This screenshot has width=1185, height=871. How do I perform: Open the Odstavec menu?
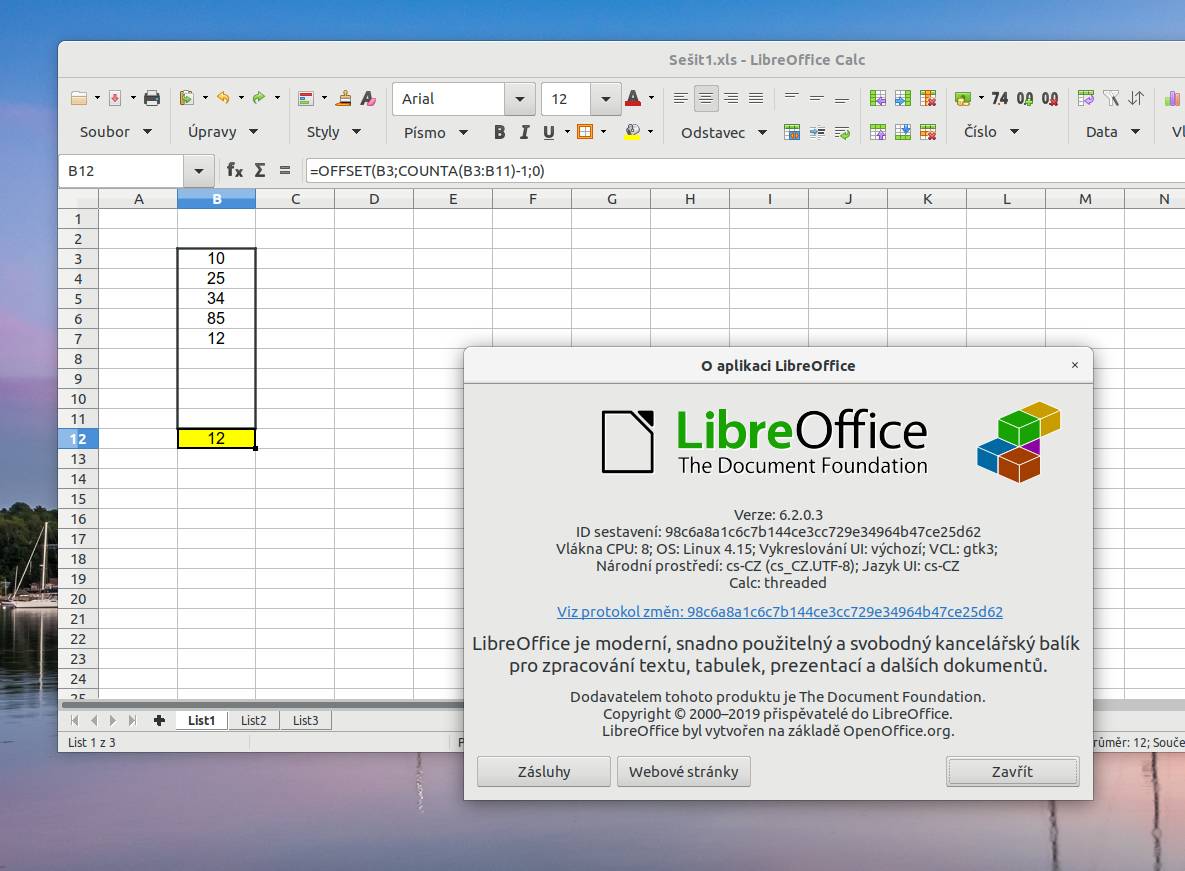pyautogui.click(x=724, y=133)
